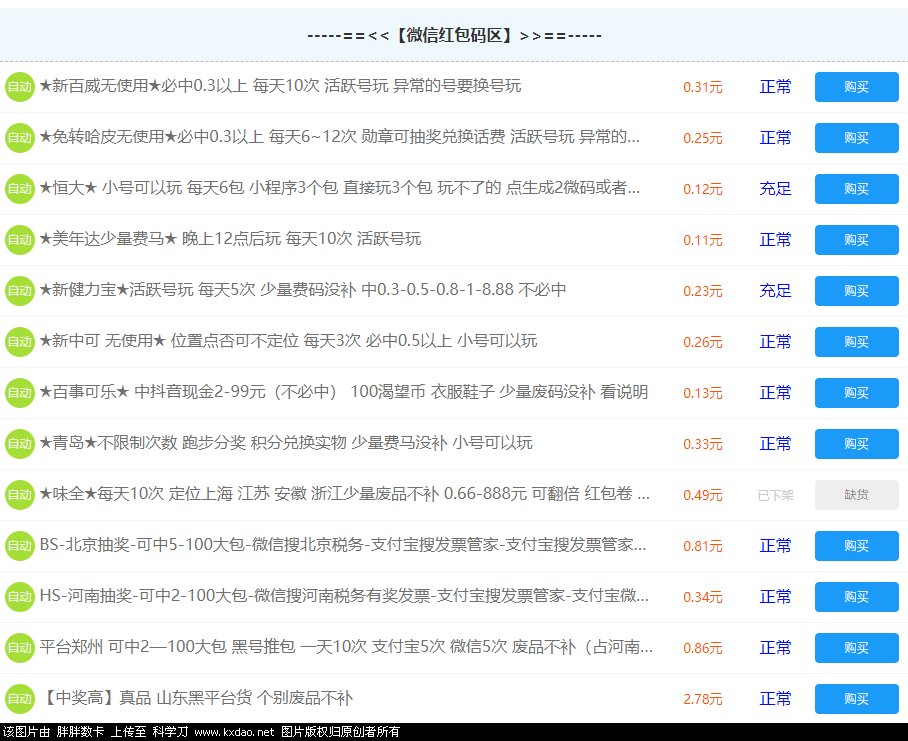Buy the BS-北京抽奖 item priced 0.81元

[x=856, y=545]
